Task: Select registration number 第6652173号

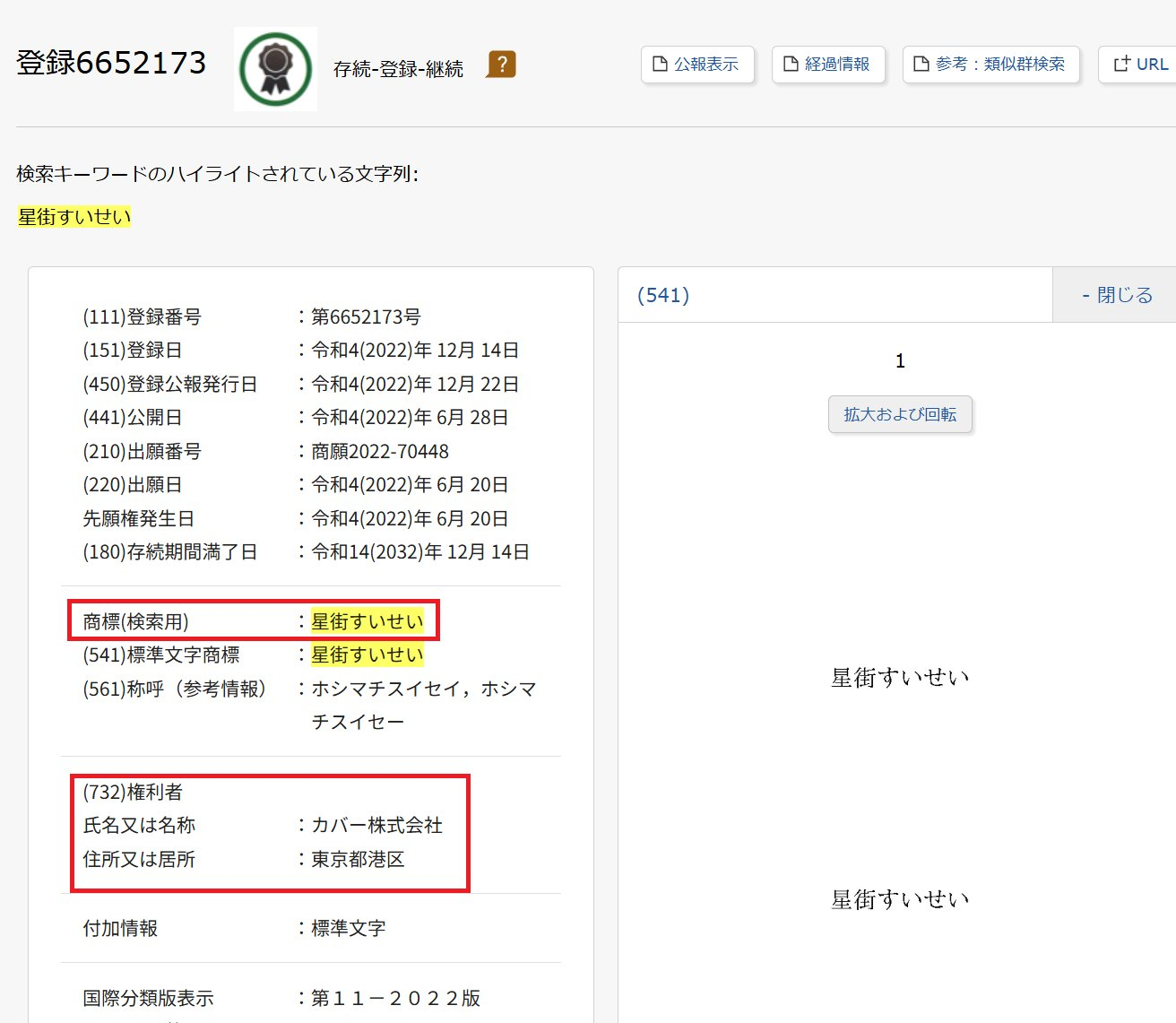Action: pos(366,316)
